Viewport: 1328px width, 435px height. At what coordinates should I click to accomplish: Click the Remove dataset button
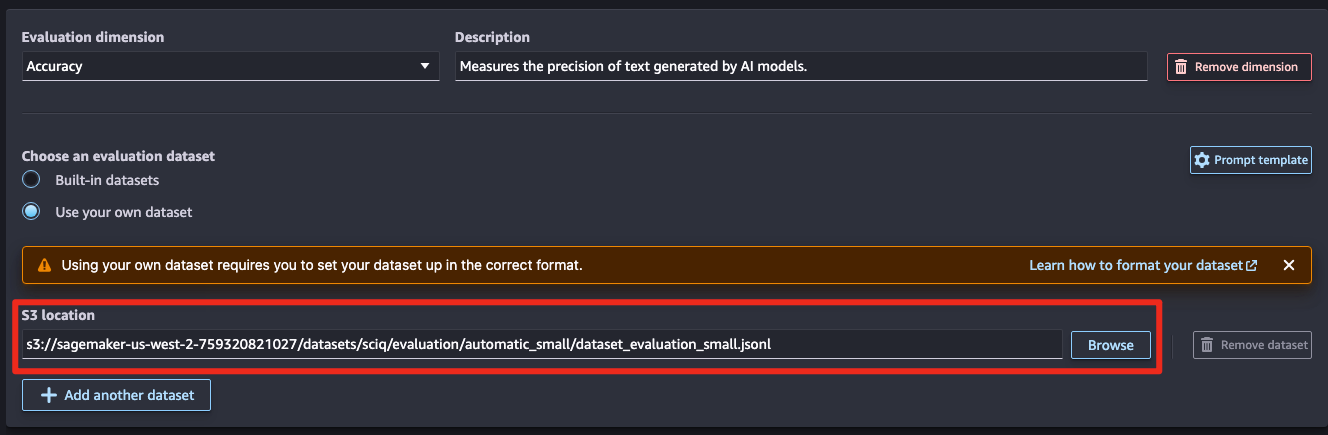tap(1252, 345)
